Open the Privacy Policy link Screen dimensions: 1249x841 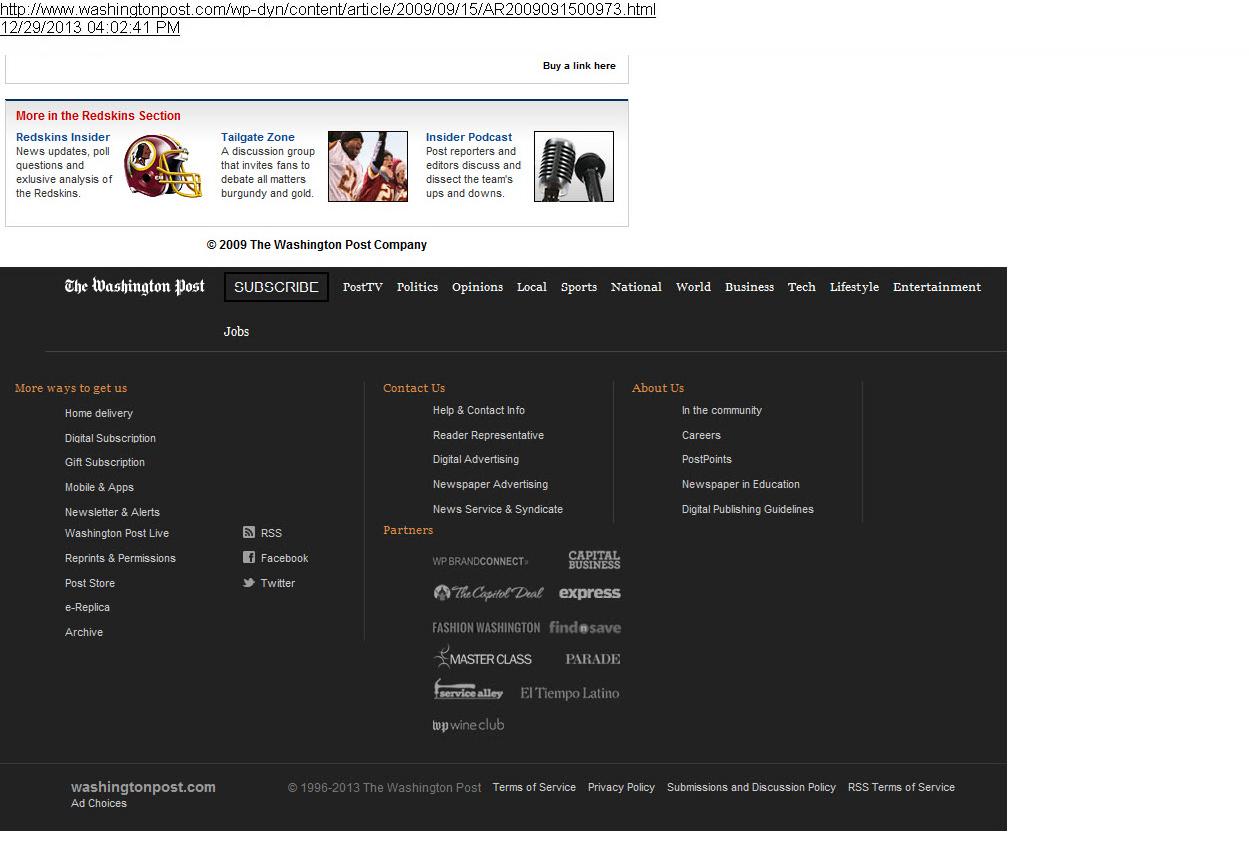pyautogui.click(x=621, y=788)
